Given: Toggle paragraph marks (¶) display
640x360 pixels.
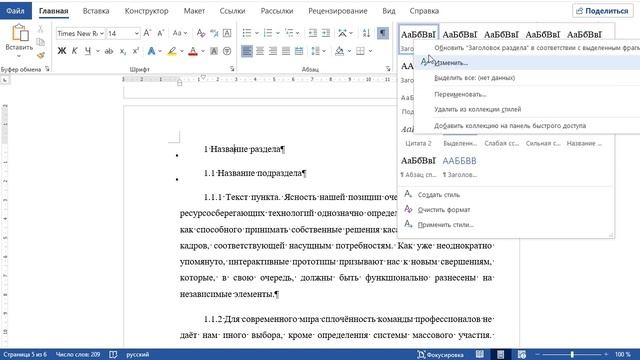Looking at the screenshot, I should (382, 33).
